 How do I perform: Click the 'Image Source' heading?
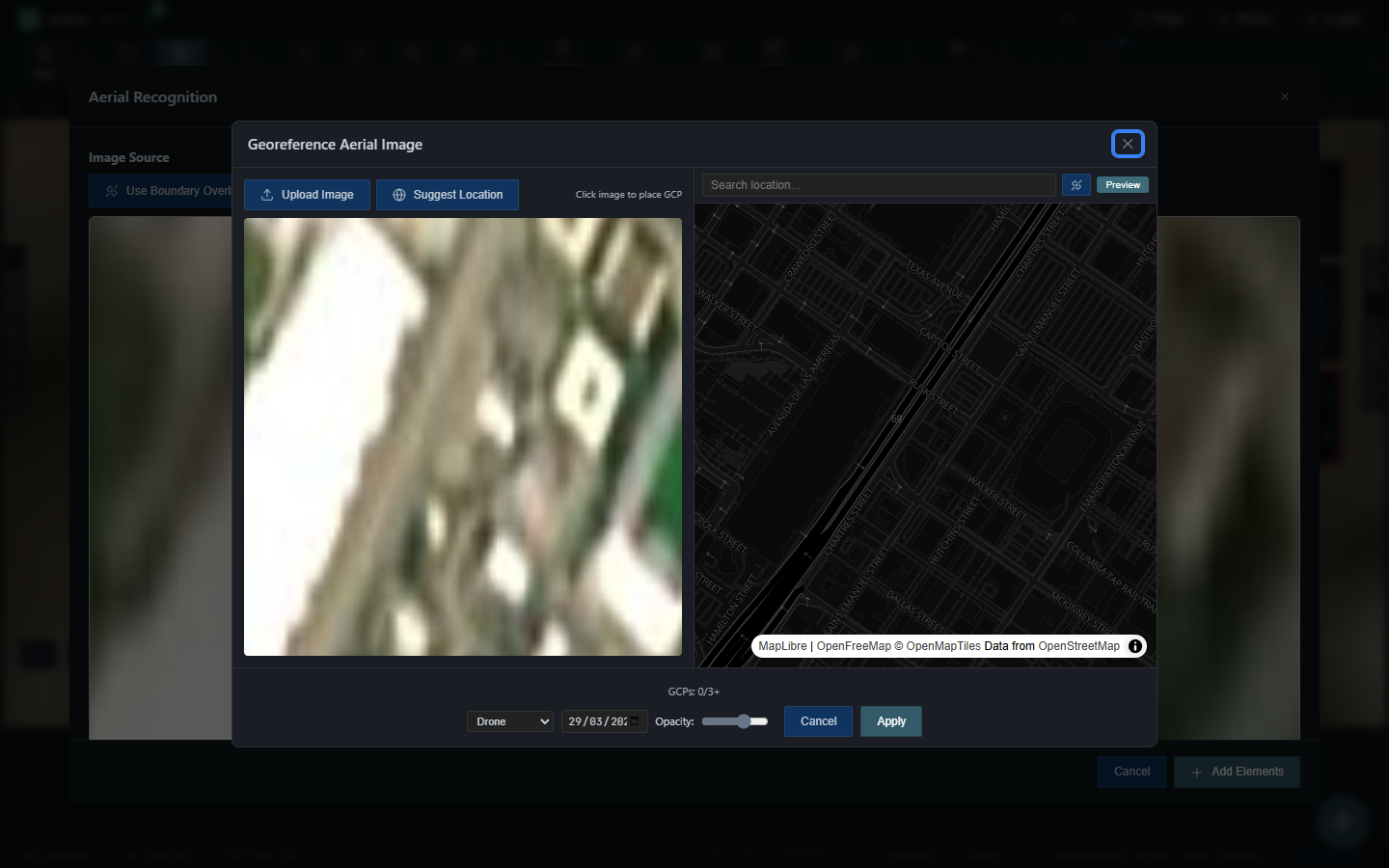point(128,158)
